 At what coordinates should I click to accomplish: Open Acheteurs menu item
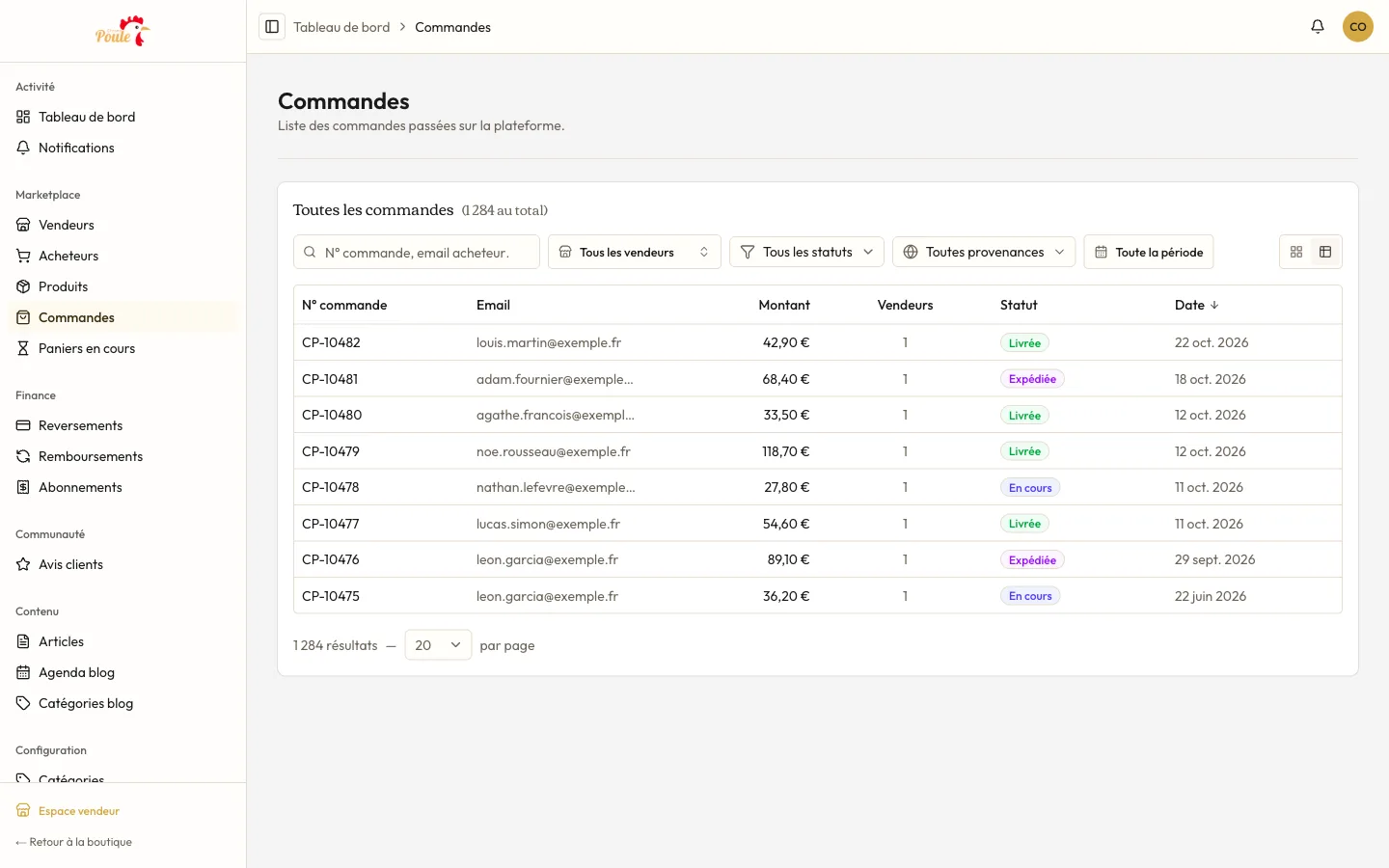pos(123,256)
